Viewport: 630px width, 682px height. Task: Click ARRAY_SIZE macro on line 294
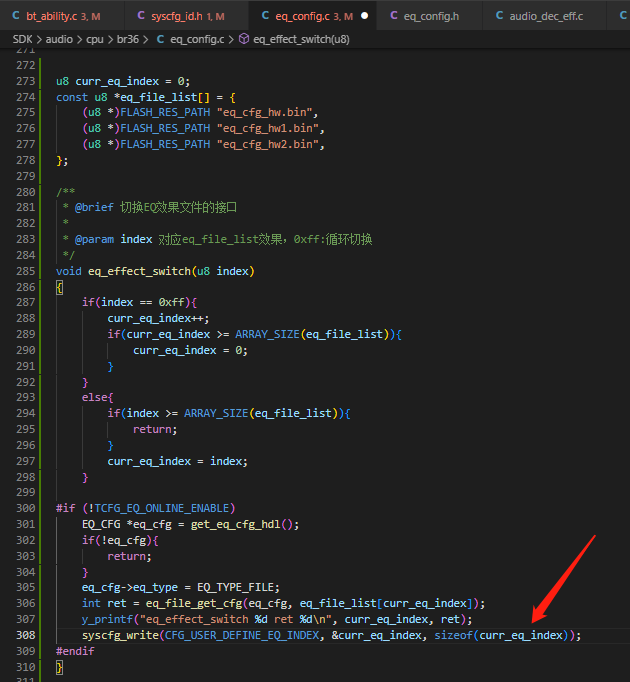coord(216,414)
